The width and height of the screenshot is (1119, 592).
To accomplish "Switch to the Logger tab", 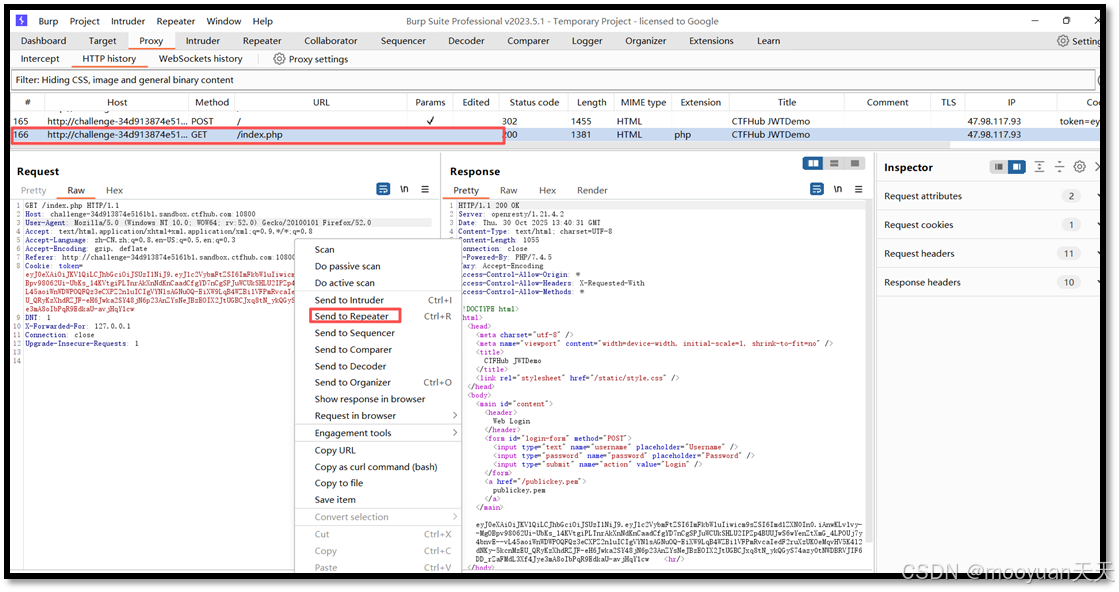I will (587, 41).
